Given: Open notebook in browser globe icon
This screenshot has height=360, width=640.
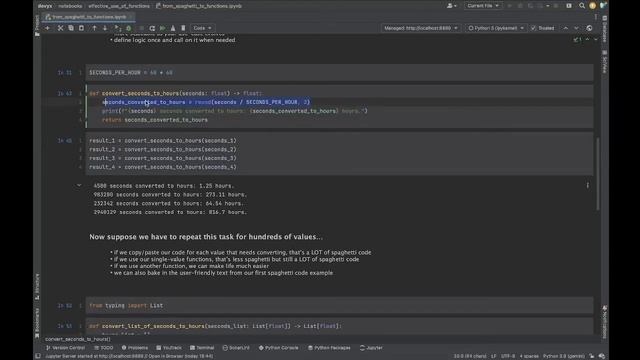Looking at the screenshot, I should pyautogui.click(x=589, y=28).
